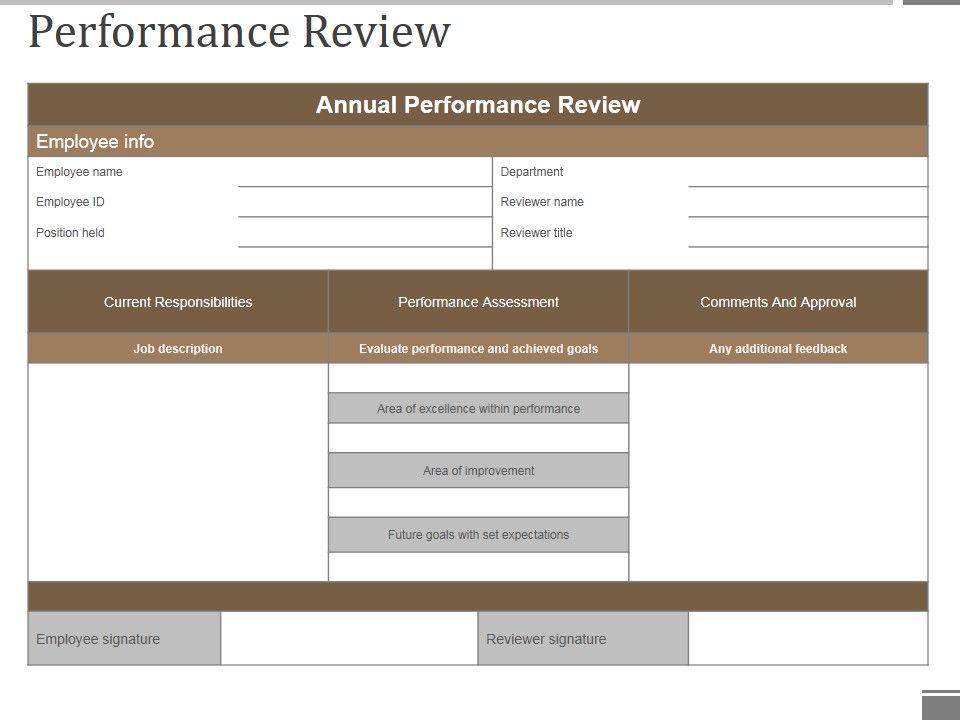
Task: Select the 'Annual Performance Review' header
Action: click(478, 105)
